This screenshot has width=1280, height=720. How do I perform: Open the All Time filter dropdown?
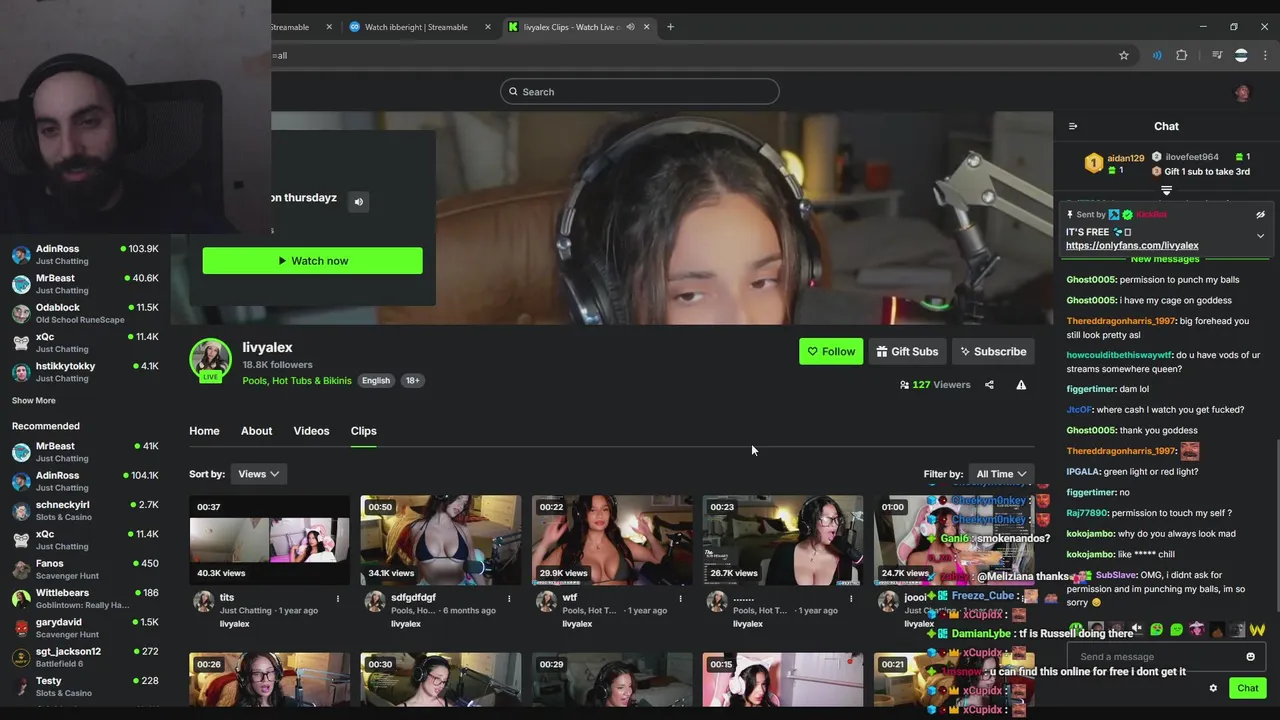tap(1001, 474)
